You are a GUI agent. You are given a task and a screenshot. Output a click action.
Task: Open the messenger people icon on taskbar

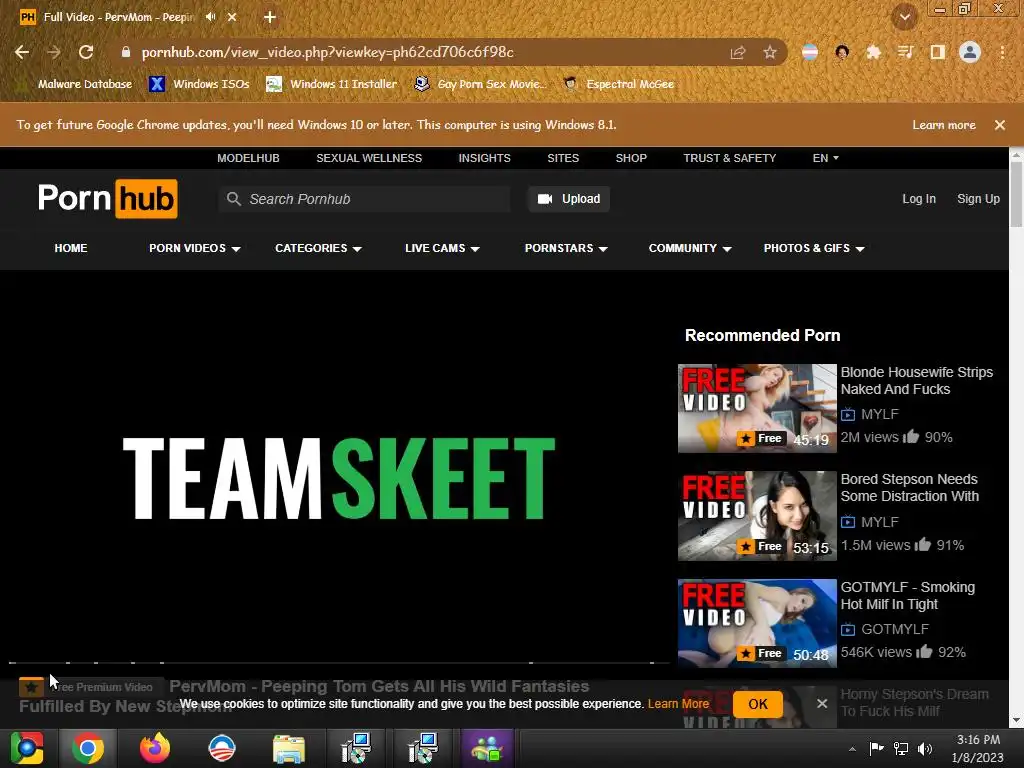click(x=487, y=748)
